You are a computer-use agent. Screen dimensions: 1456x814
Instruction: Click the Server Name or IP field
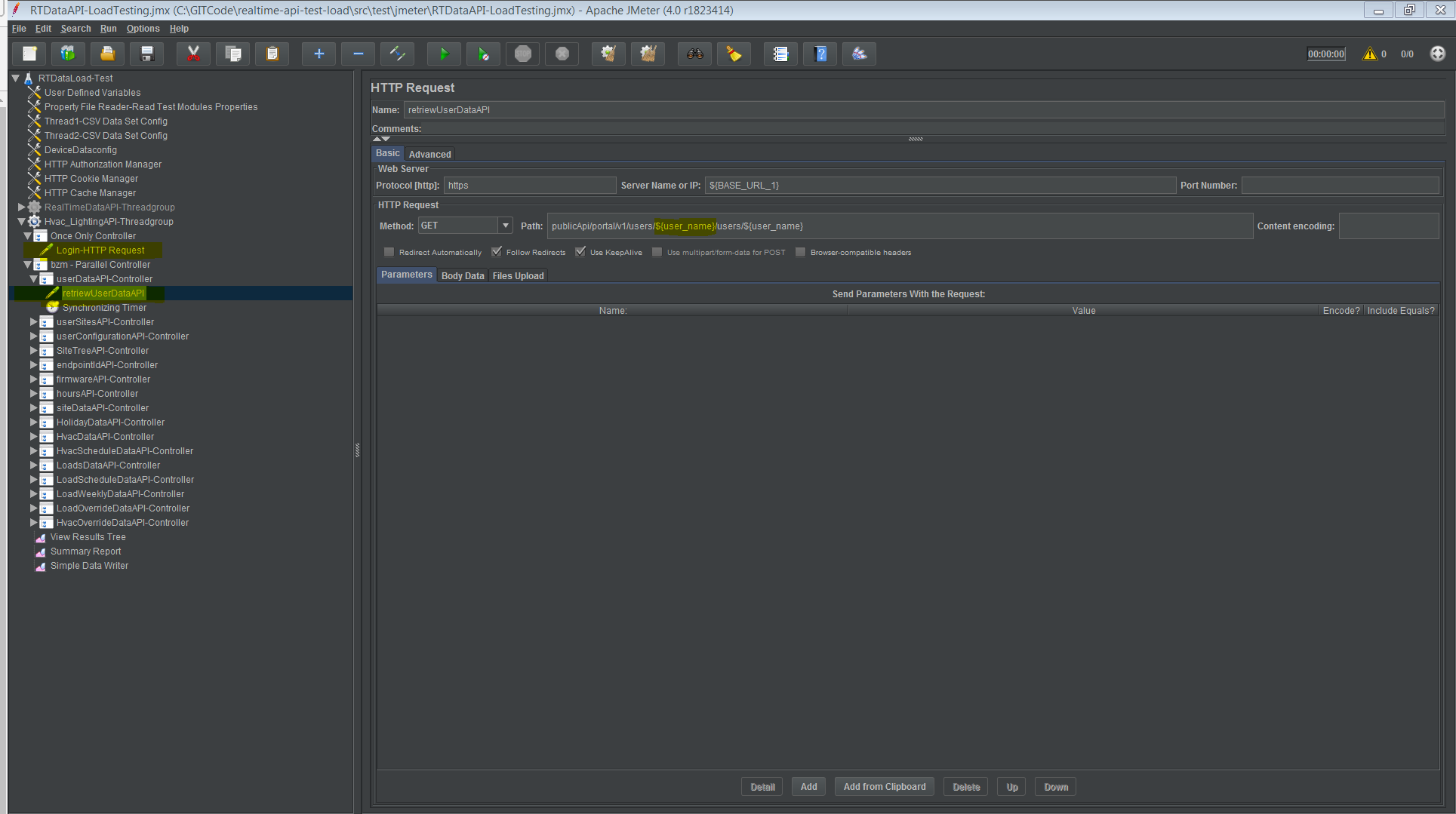(940, 185)
